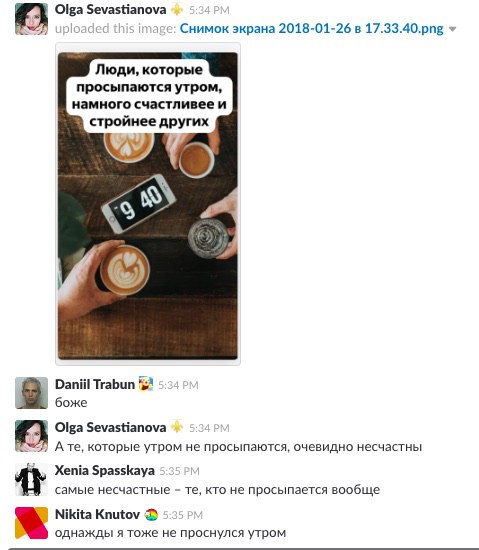The image size is (479, 550).
Task: Click Nikita Knutov's rainbow status emoji
Action: [151, 515]
